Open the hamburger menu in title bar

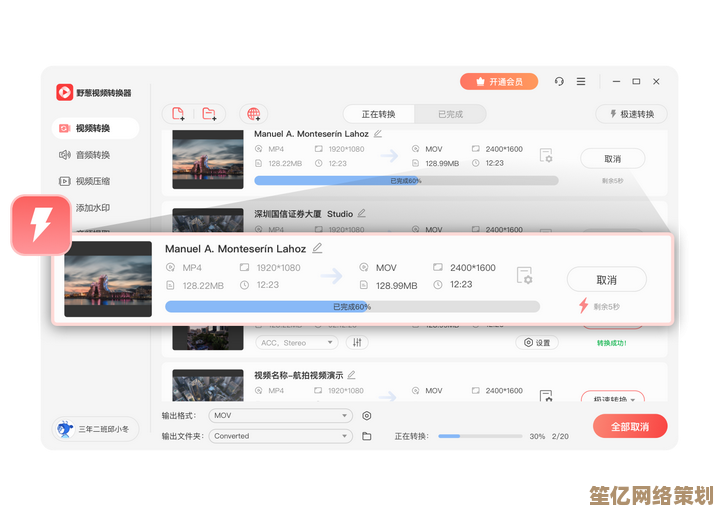[583, 81]
